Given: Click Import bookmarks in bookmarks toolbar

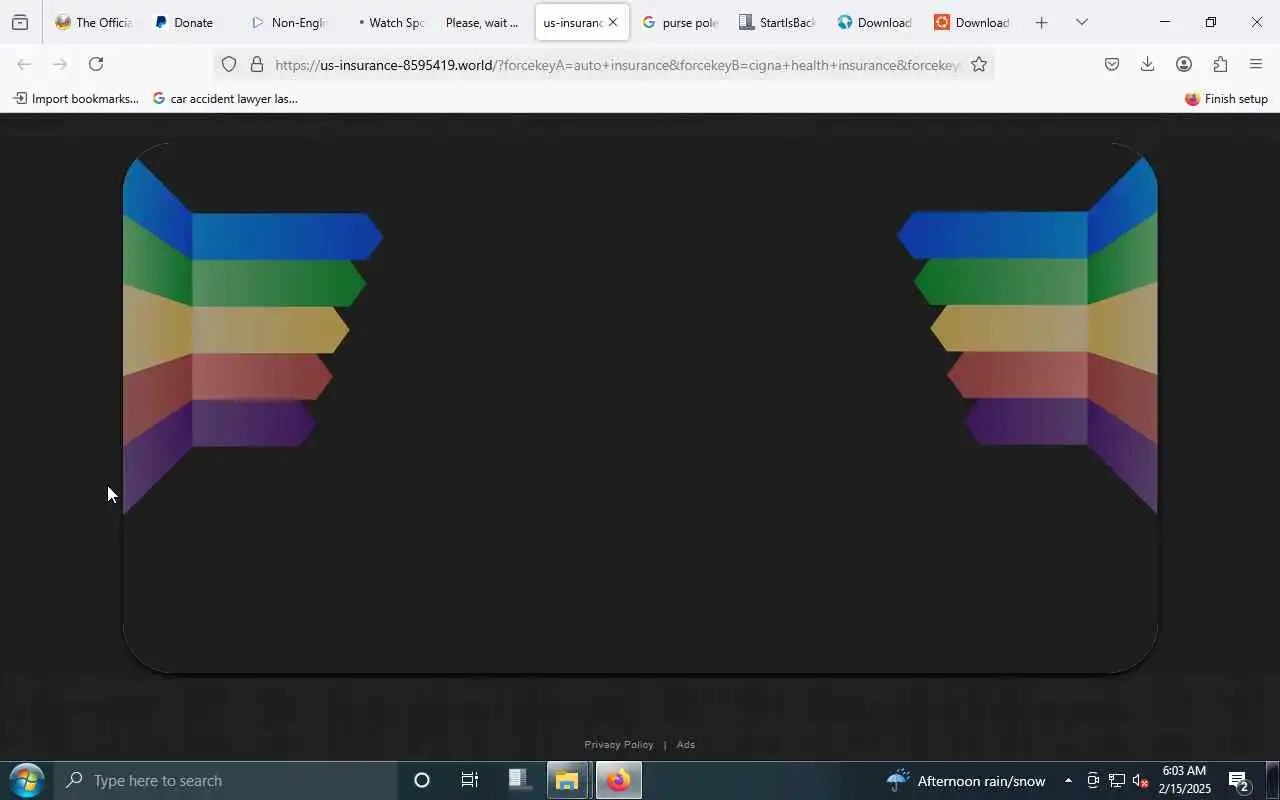Looking at the screenshot, I should (75, 98).
